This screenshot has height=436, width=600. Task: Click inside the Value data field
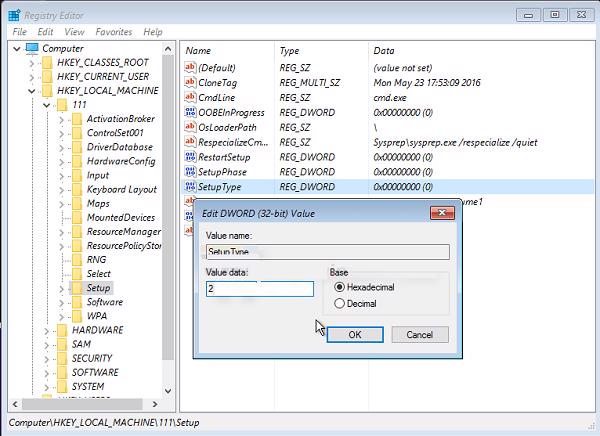260,289
